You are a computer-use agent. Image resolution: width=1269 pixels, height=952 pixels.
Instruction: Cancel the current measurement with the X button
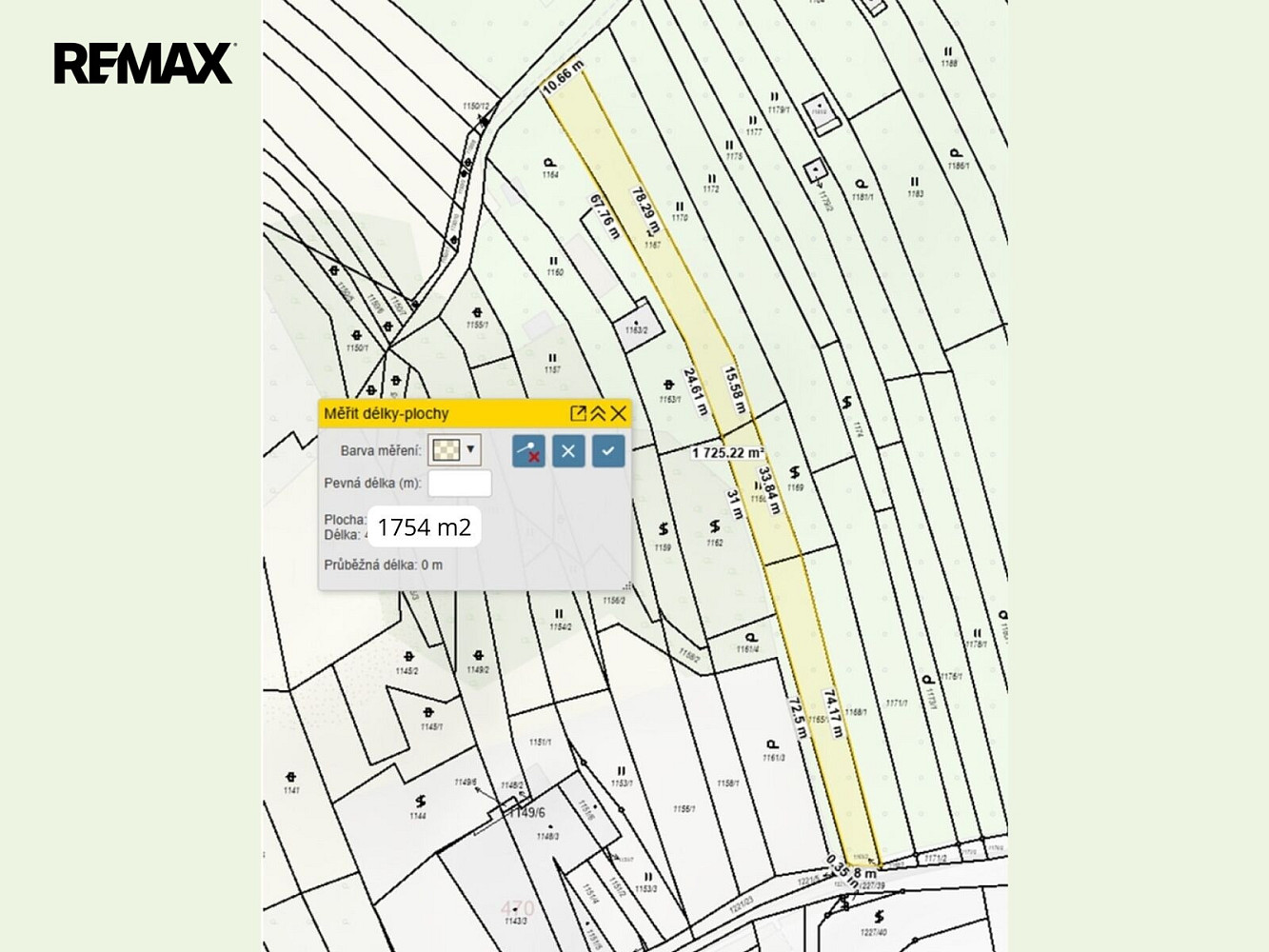point(568,450)
